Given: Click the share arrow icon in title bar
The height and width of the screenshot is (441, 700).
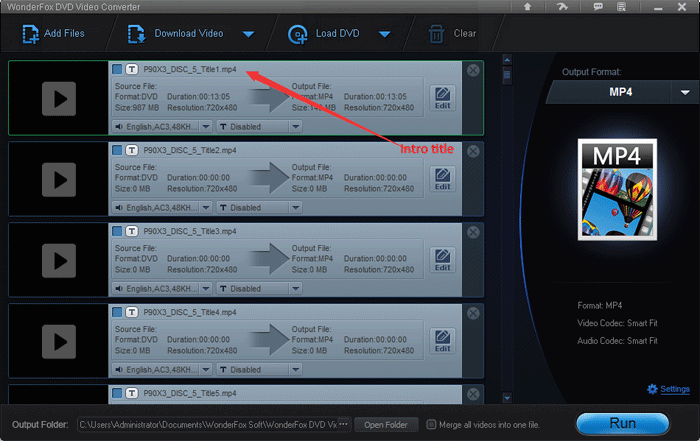Looking at the screenshot, I should [x=562, y=7].
